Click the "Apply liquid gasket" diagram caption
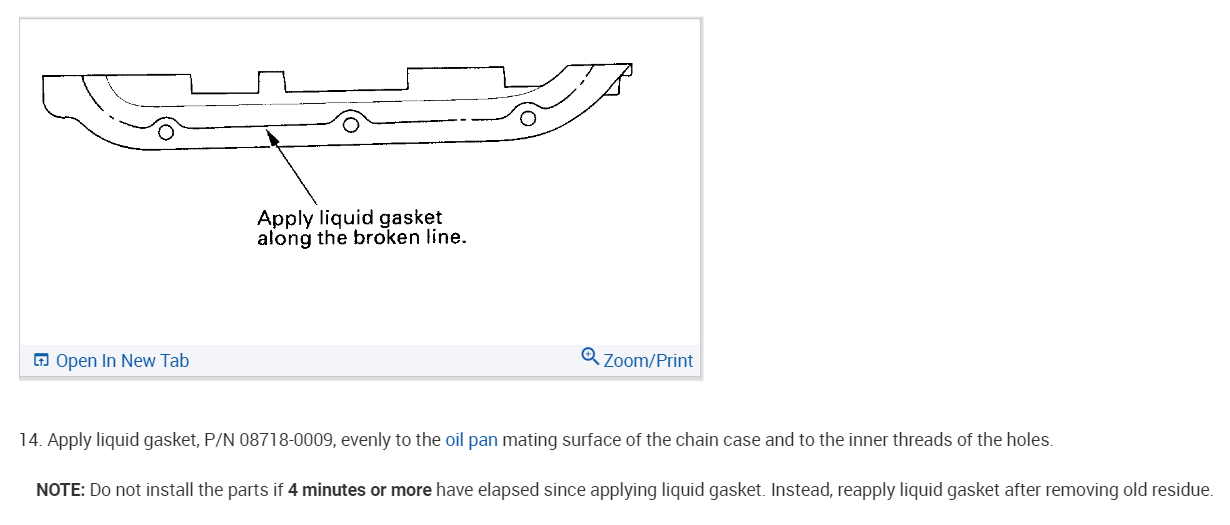 point(349,218)
